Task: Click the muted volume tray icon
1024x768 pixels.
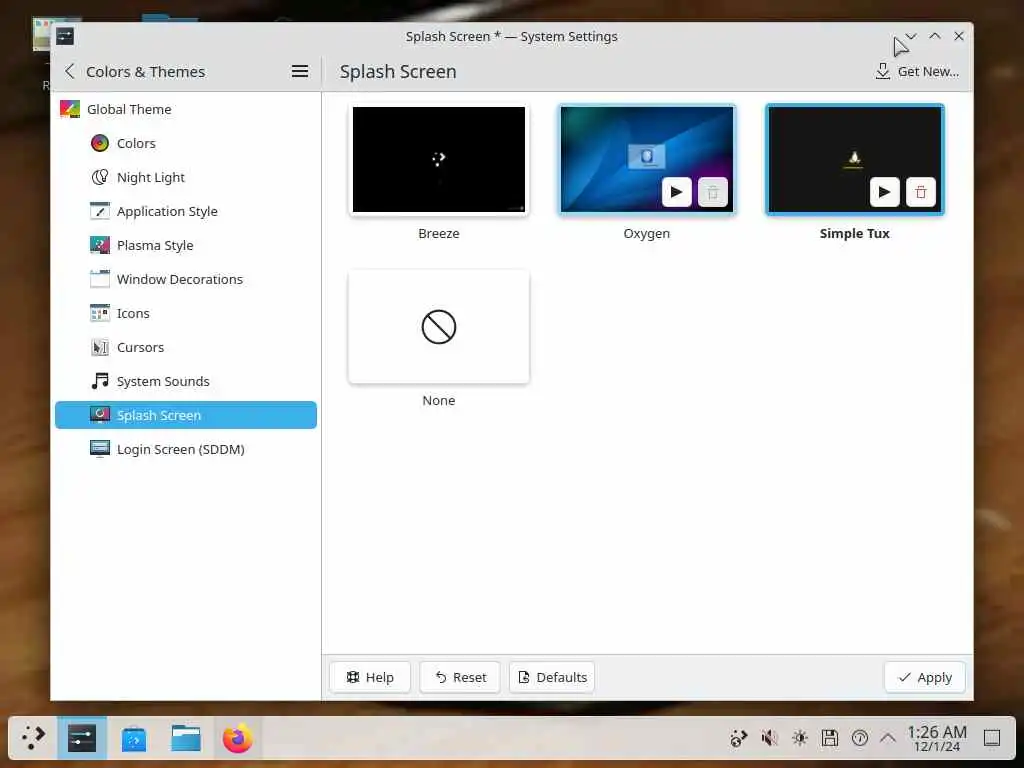Action: click(x=769, y=738)
